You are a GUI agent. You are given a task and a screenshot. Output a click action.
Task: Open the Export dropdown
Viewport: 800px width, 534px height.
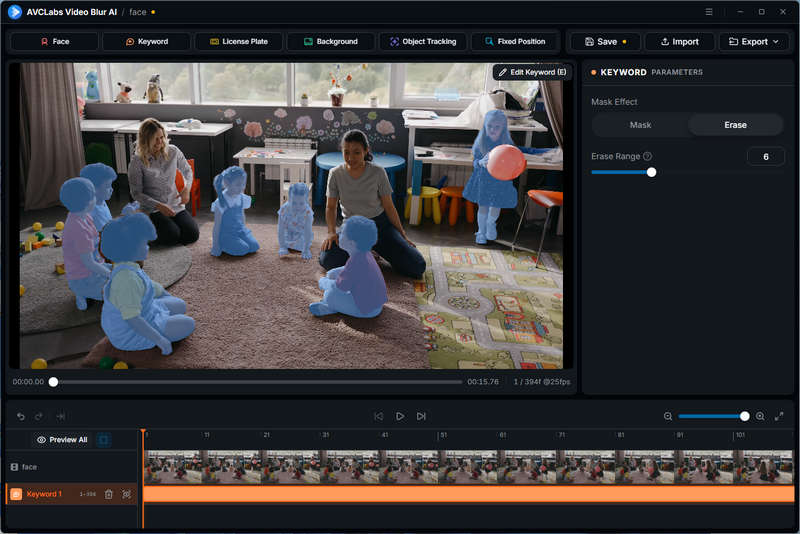754,42
